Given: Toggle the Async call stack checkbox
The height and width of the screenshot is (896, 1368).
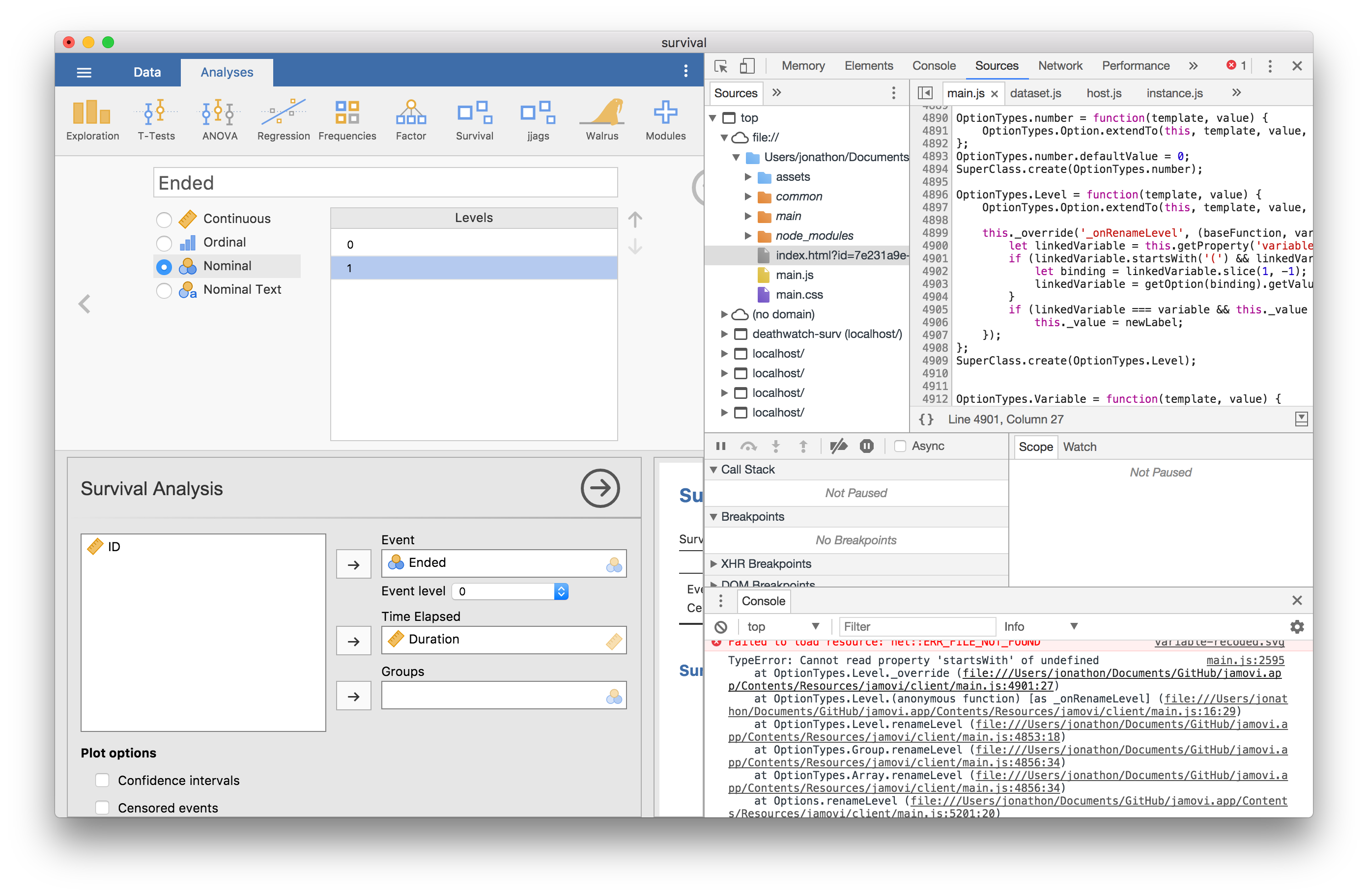Looking at the screenshot, I should tap(900, 446).
